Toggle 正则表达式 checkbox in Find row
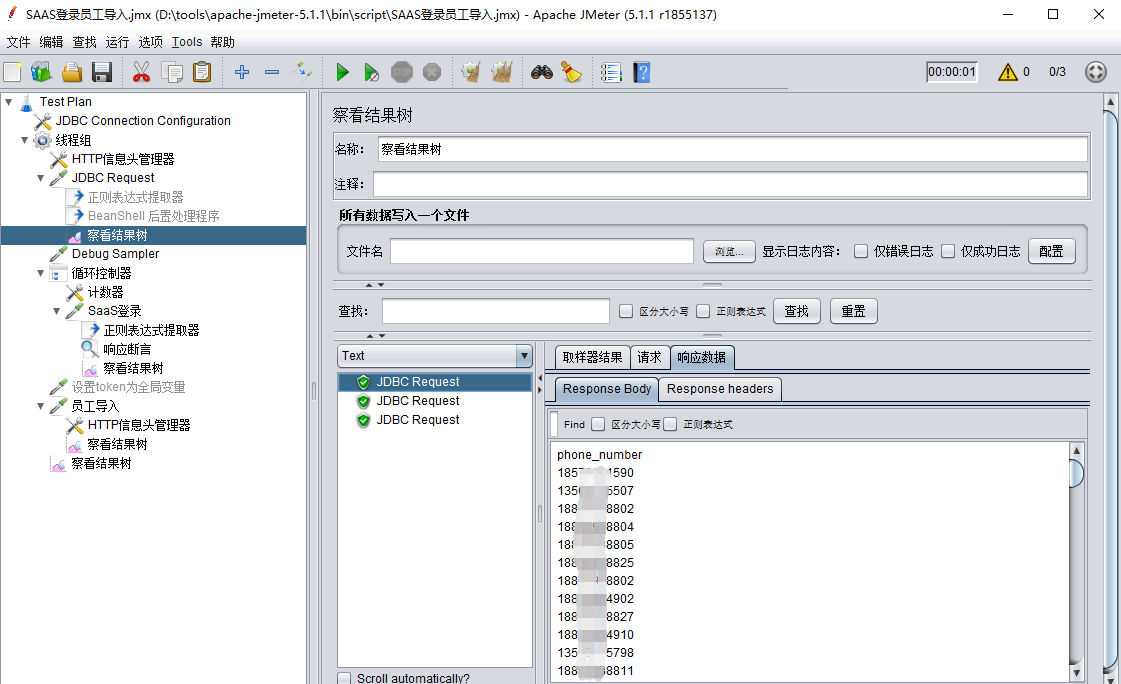This screenshot has width=1121, height=684. point(670,425)
